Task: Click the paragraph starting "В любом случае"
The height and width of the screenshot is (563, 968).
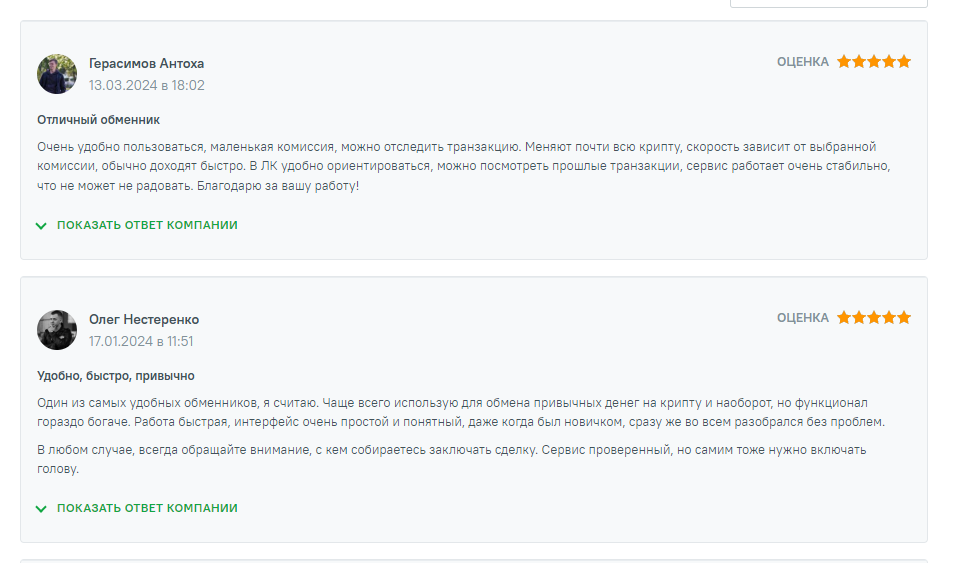Action: (452, 459)
